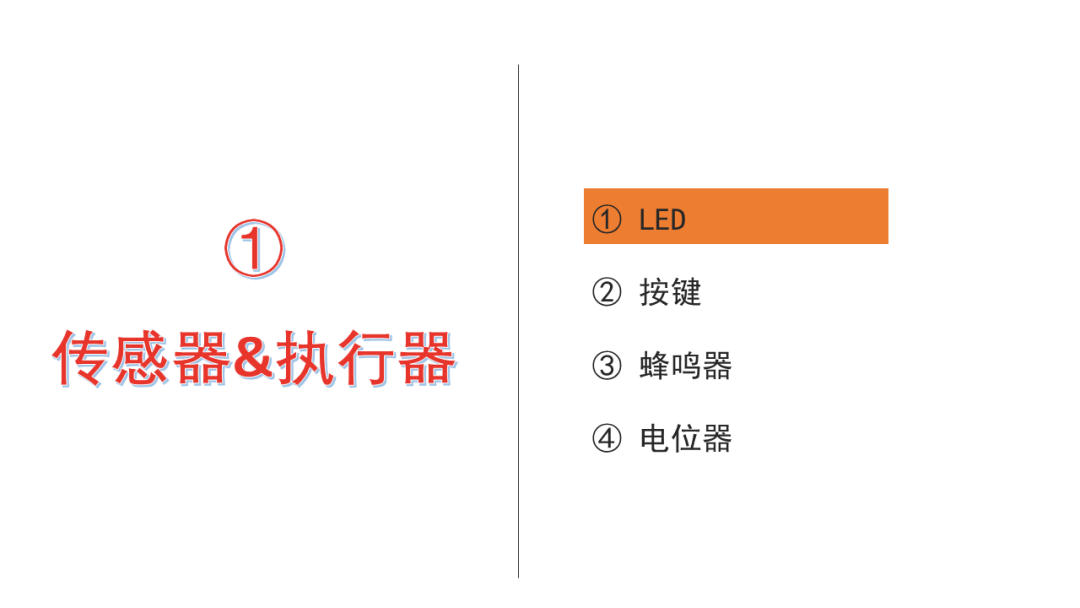Click the large red circled number 1

pyautogui.click(x=253, y=249)
